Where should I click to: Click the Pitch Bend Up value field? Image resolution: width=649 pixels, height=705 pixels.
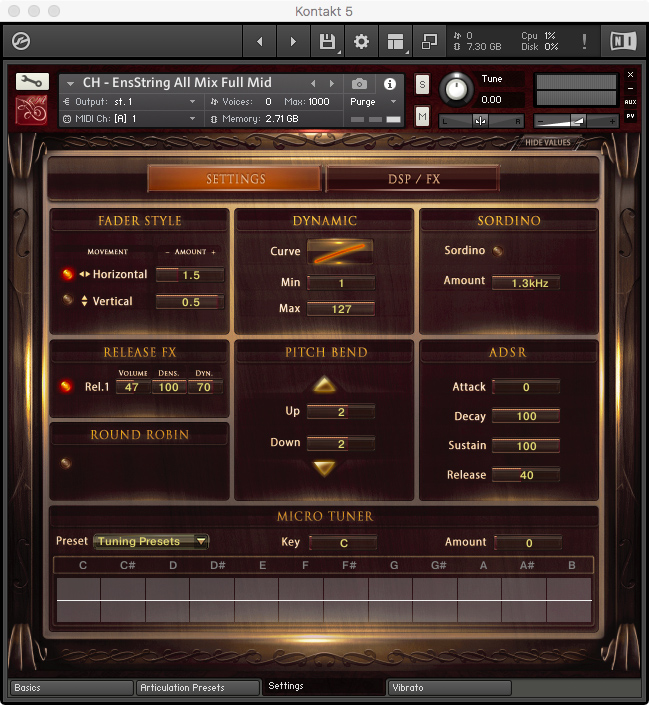point(340,412)
